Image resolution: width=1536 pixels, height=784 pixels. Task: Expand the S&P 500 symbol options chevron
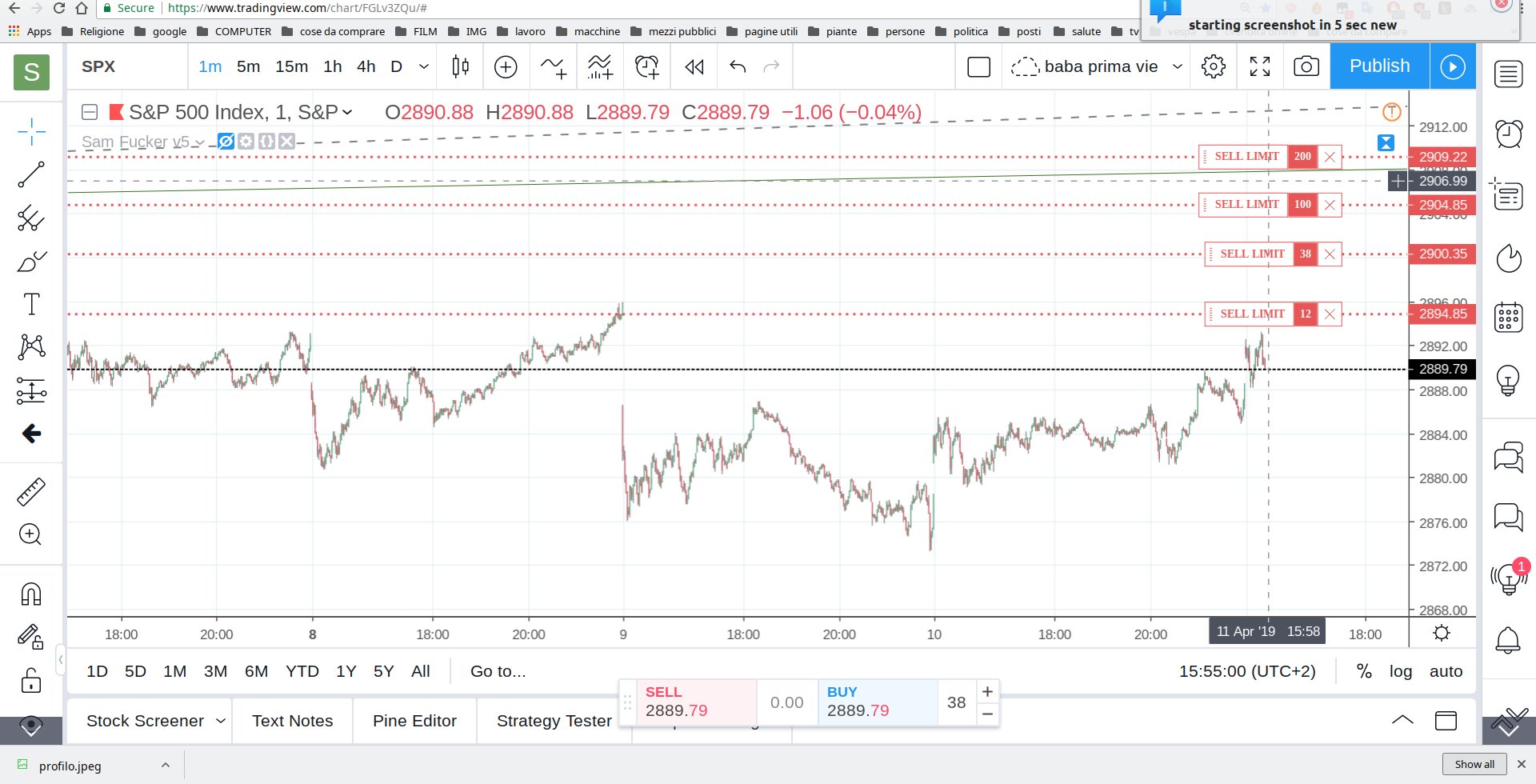pos(347,113)
